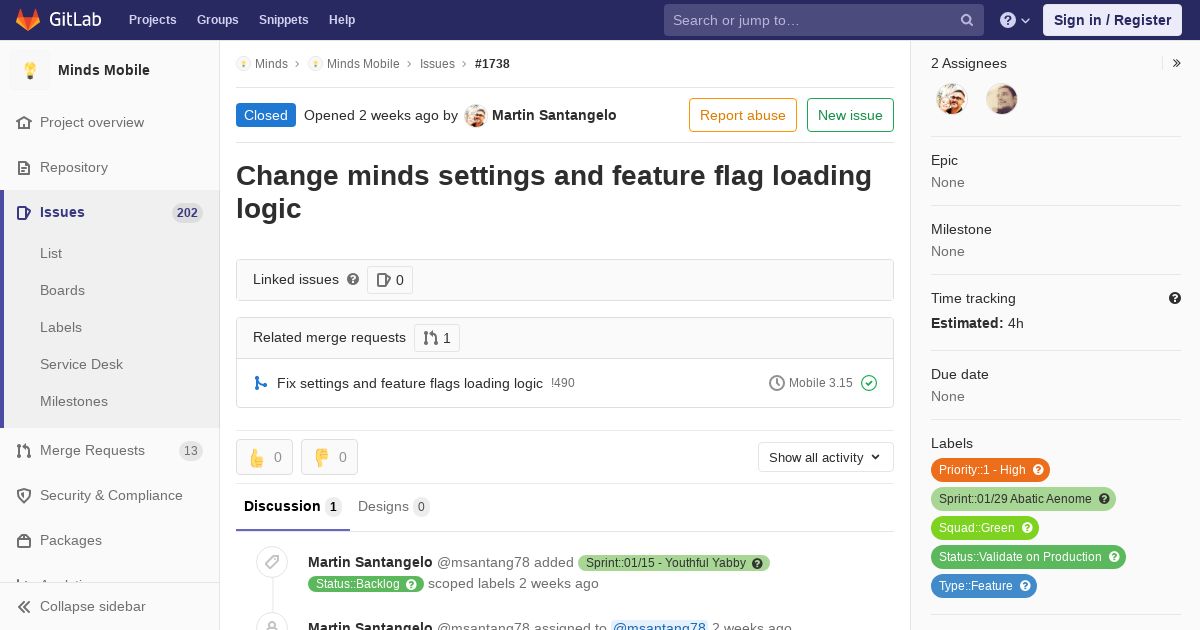Switch to the Designs tab
Image resolution: width=1200 pixels, height=630 pixels.
(x=393, y=506)
